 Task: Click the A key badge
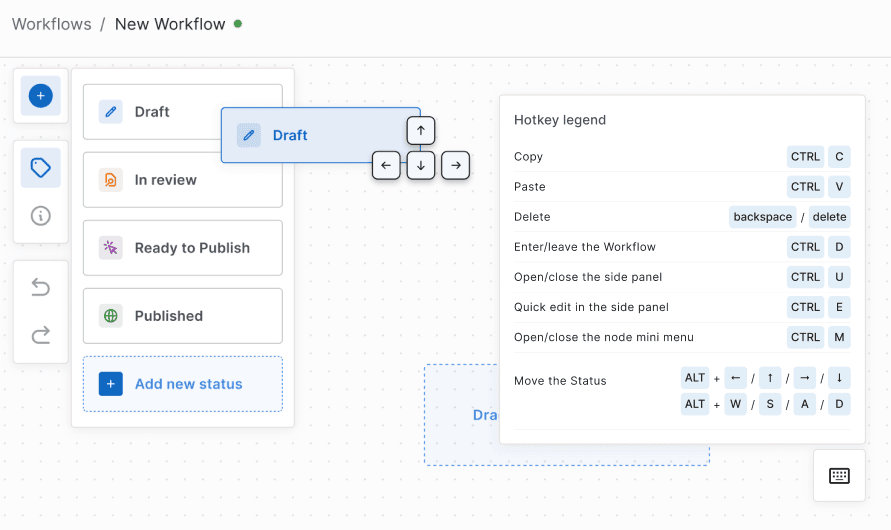(805, 404)
